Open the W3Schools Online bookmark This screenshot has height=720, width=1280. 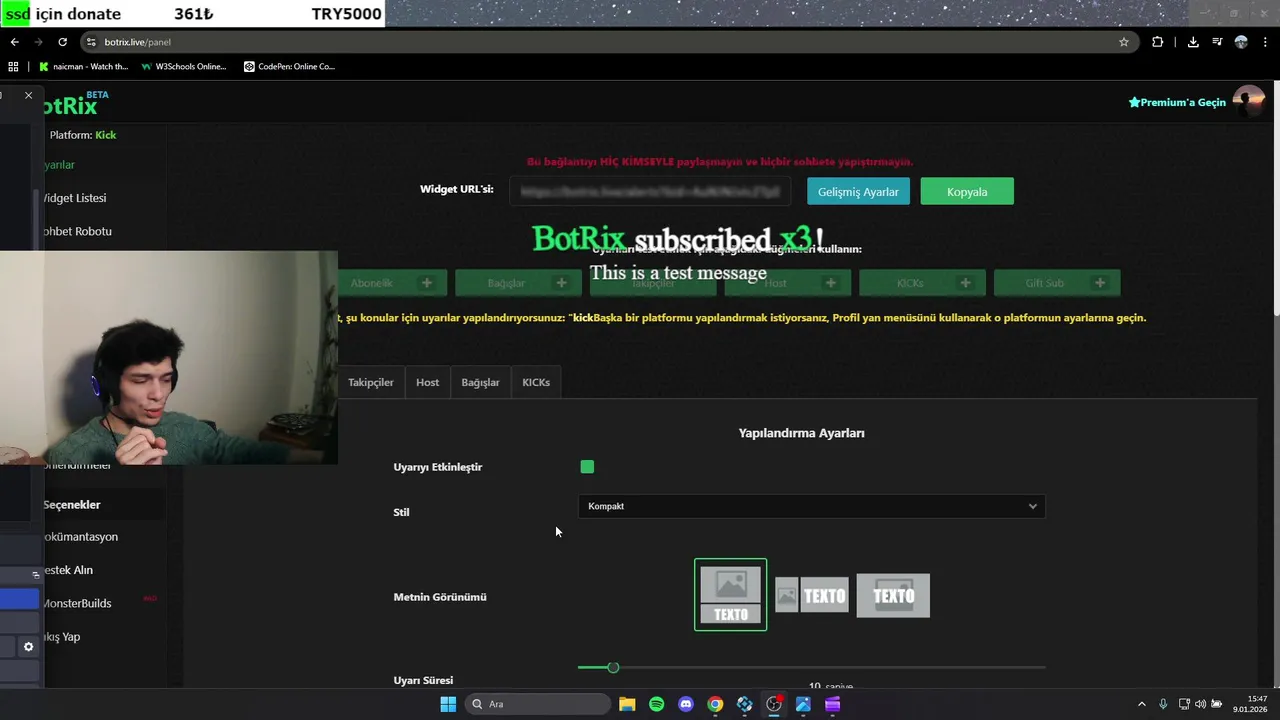pos(183,67)
